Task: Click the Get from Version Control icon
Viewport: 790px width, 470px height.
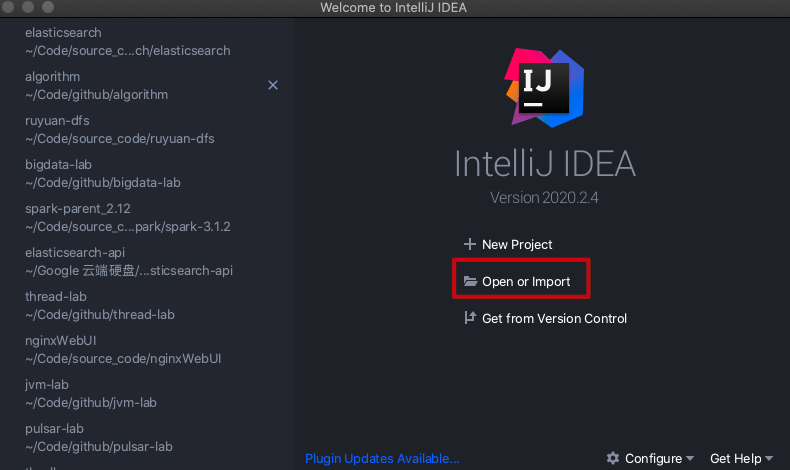Action: [x=470, y=319]
